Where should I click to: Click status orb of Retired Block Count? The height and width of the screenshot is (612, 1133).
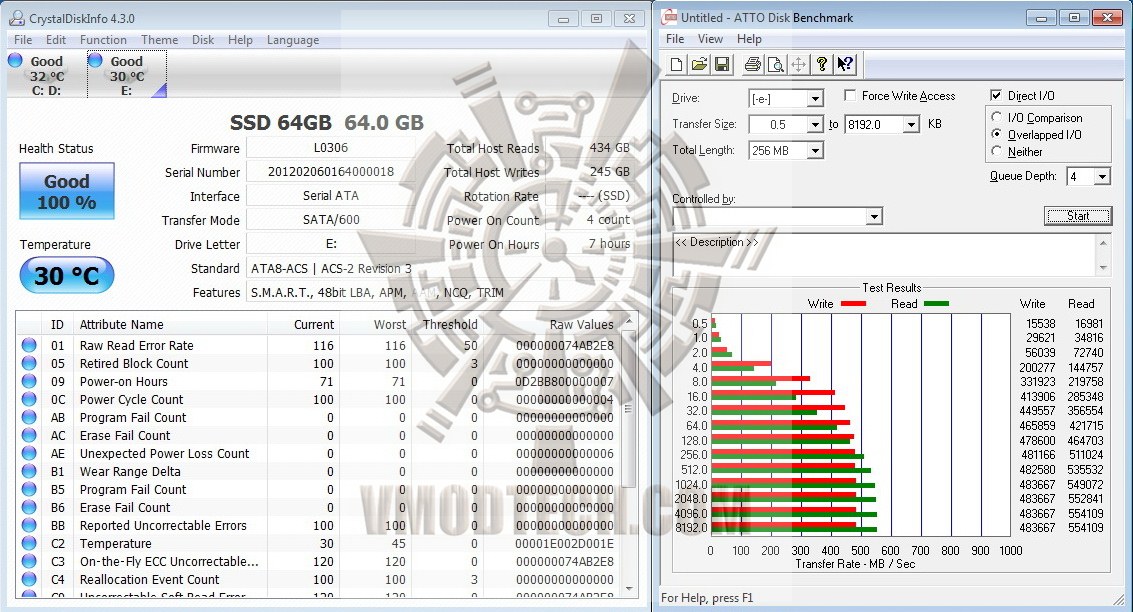click(x=29, y=363)
